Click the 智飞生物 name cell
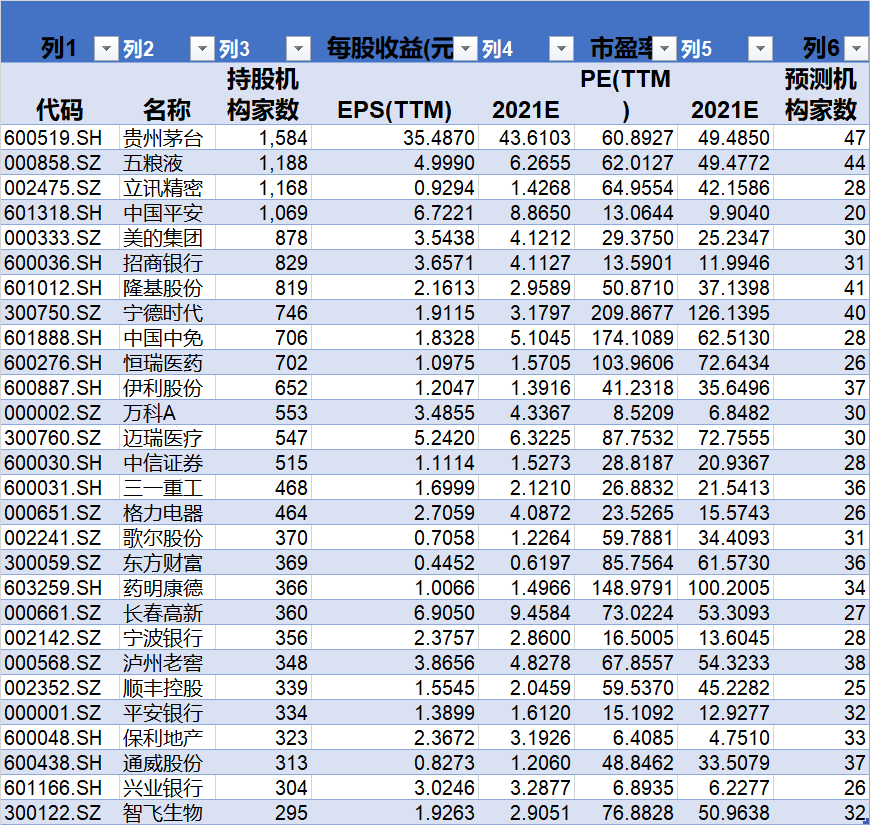Screen dimensions: 870x825 coord(167,813)
